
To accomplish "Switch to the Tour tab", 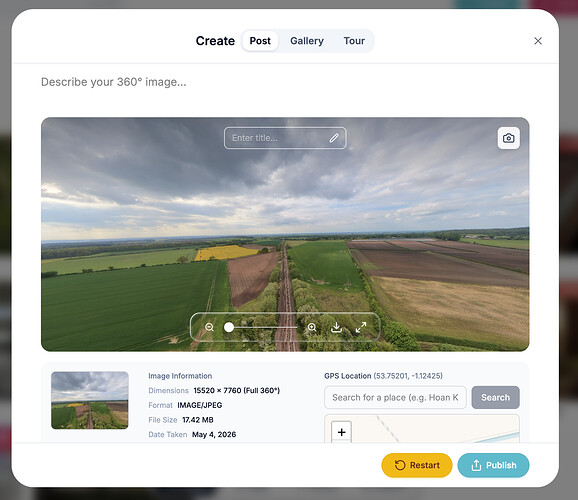I will [x=354, y=41].
